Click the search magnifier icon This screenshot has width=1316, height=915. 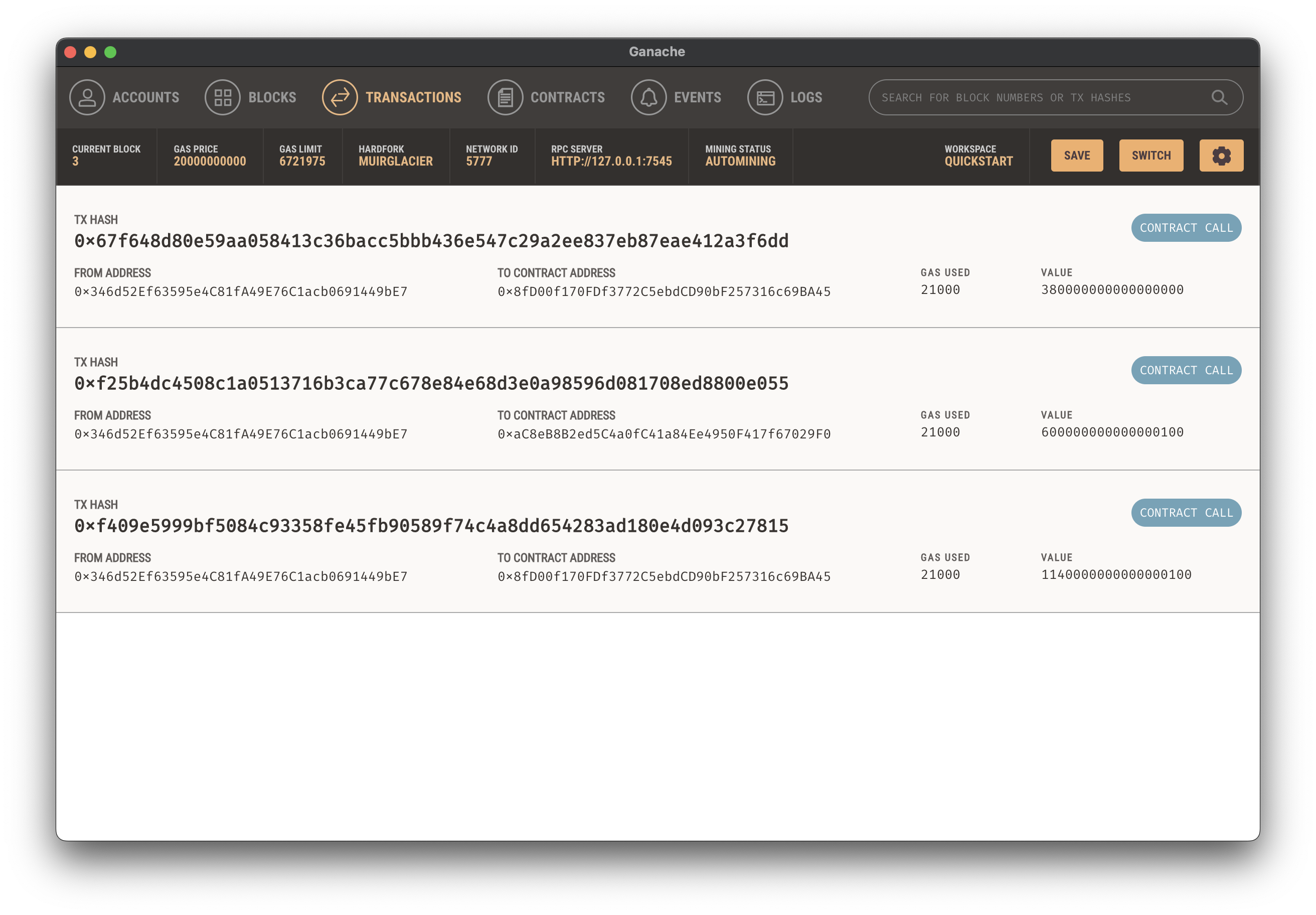point(1219,97)
